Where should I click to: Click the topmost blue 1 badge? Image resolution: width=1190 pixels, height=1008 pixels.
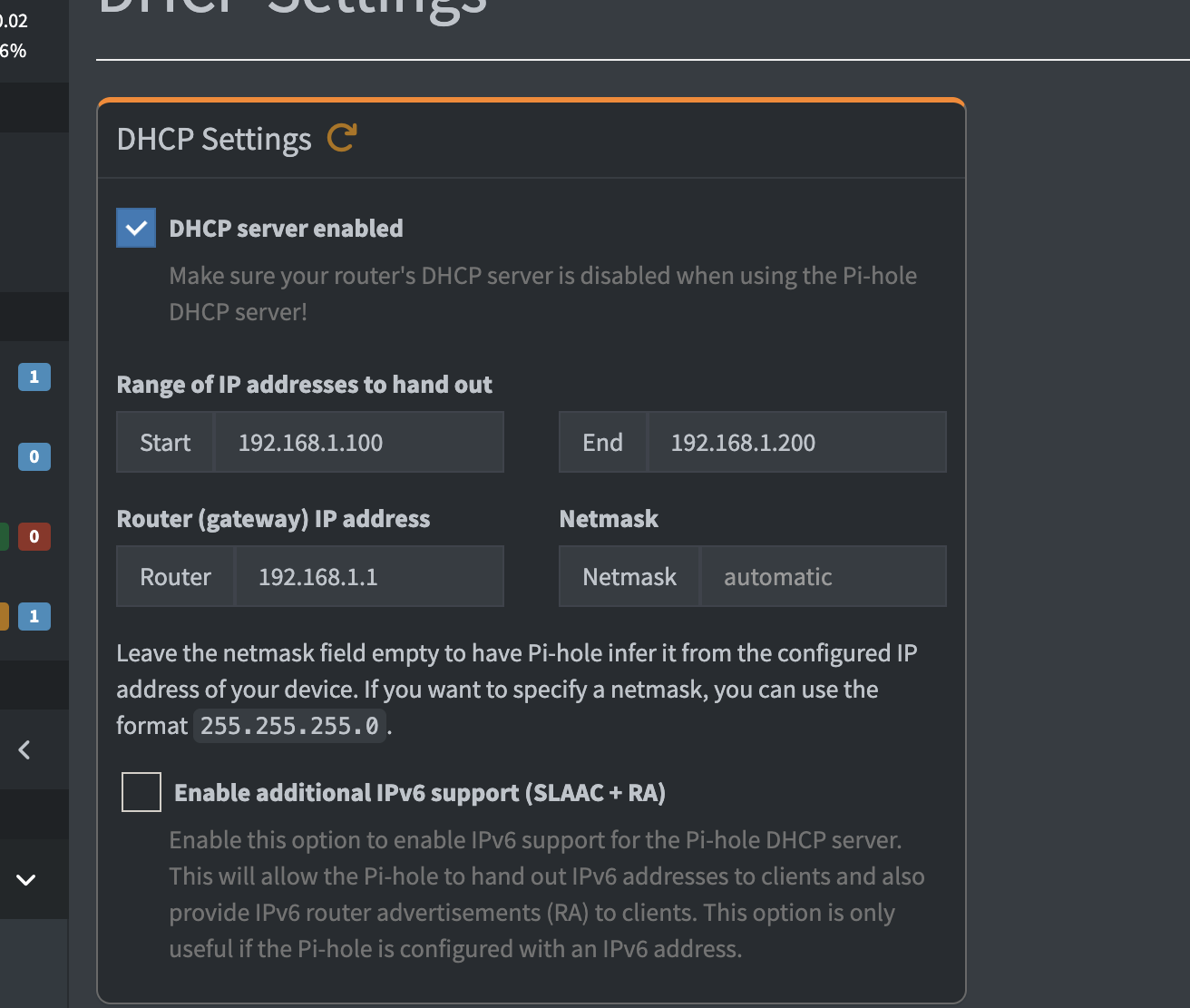(x=34, y=377)
